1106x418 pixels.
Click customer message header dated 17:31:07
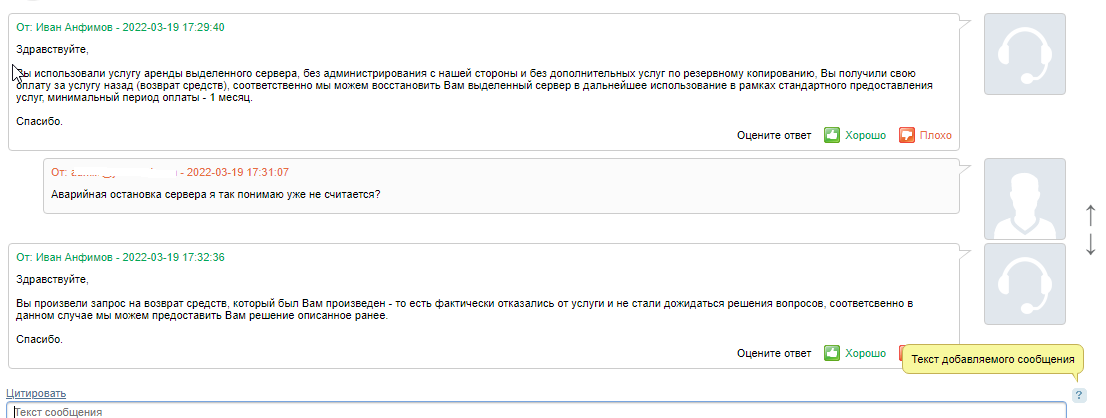coord(170,172)
